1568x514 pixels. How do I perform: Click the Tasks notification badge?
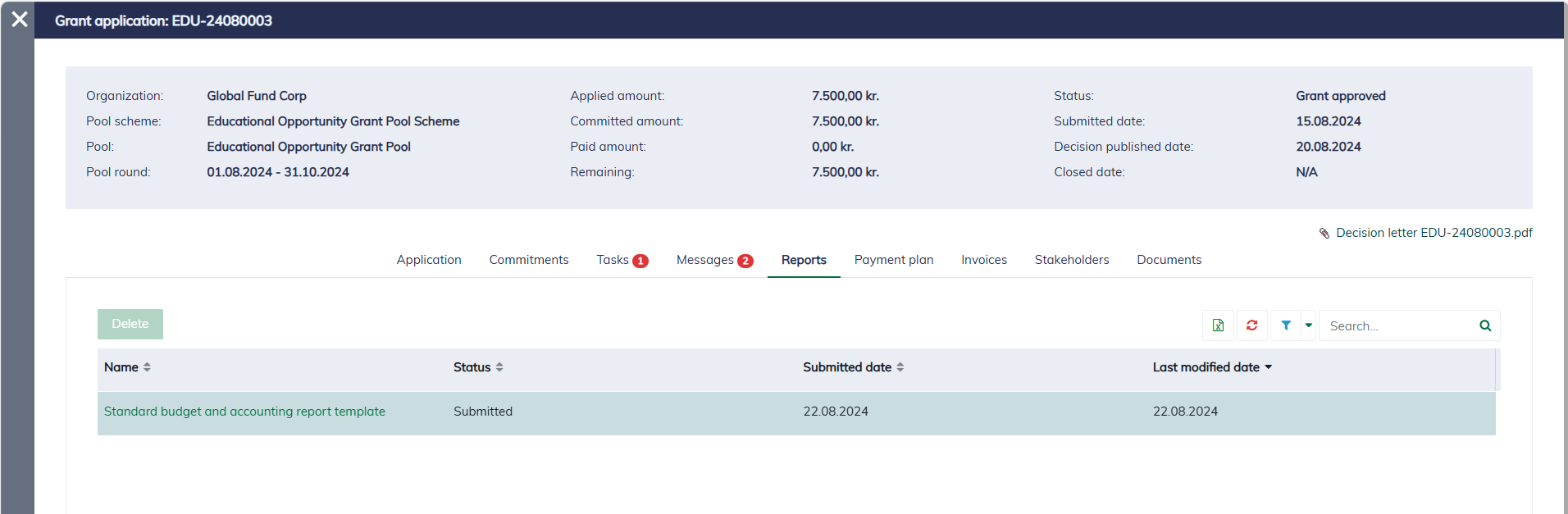click(x=640, y=261)
